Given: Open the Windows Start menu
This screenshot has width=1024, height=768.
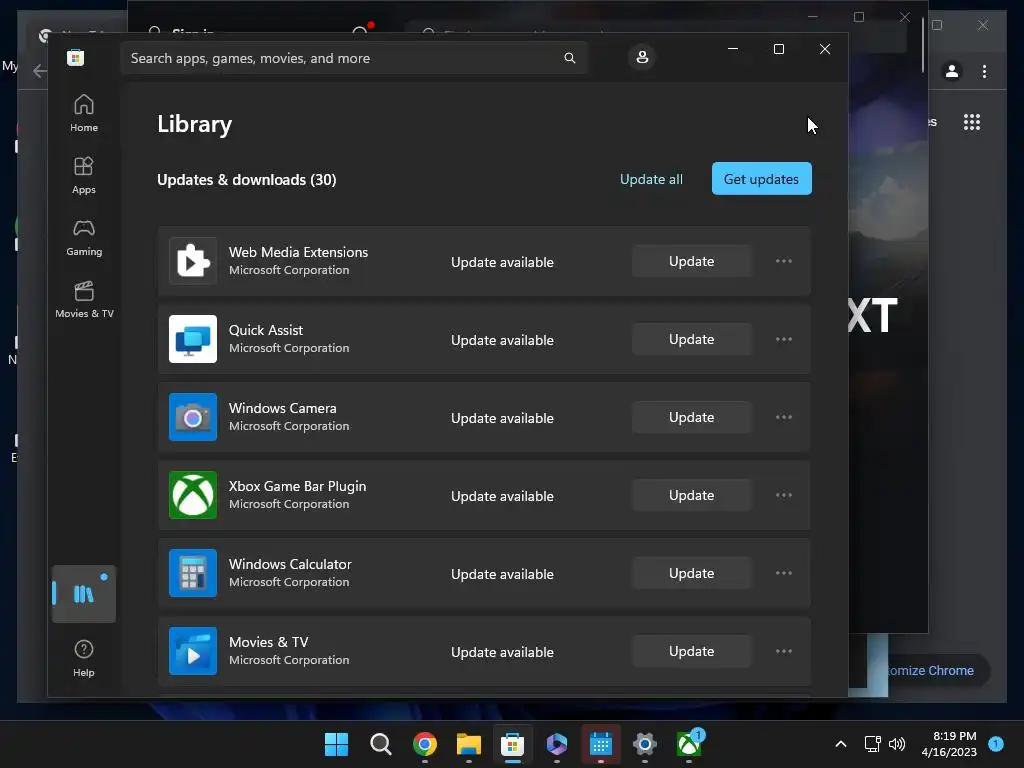Looking at the screenshot, I should (x=336, y=744).
